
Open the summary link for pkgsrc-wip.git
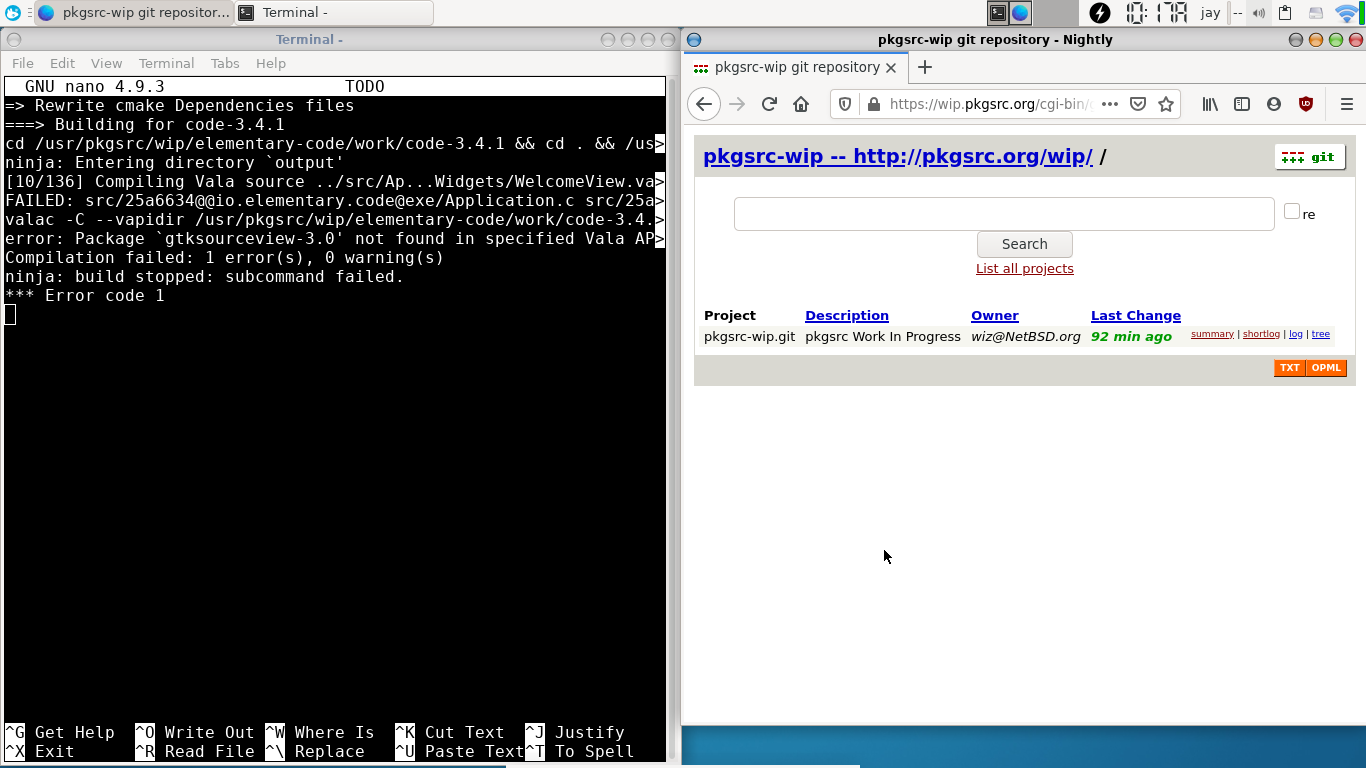(x=1212, y=334)
